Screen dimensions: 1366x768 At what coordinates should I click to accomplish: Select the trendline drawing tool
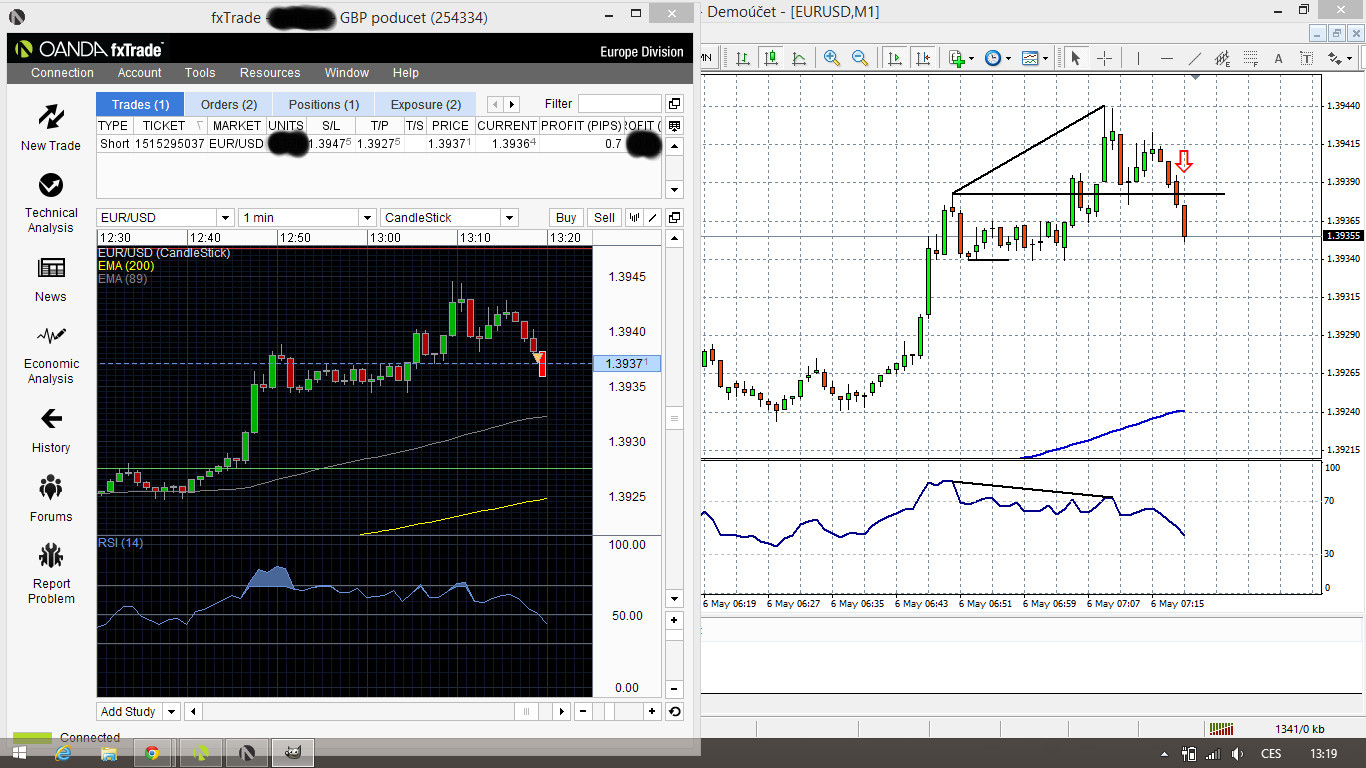tap(1194, 58)
